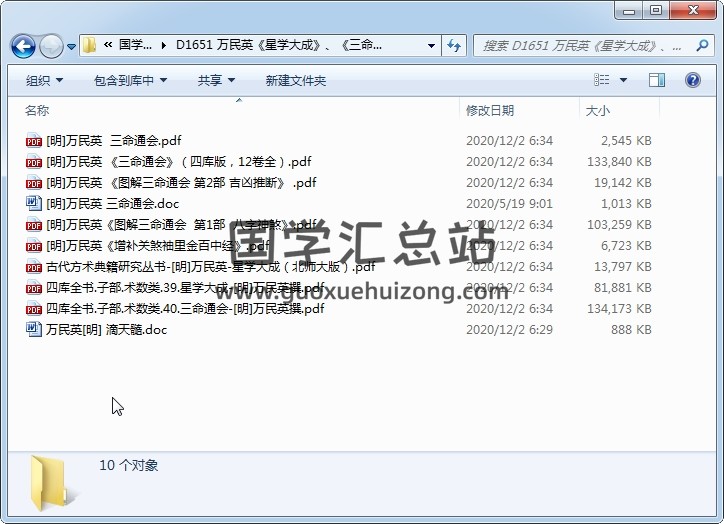
Task: Click PDF icon of [明]万民英 三命通会.pdf
Action: tap(34, 140)
